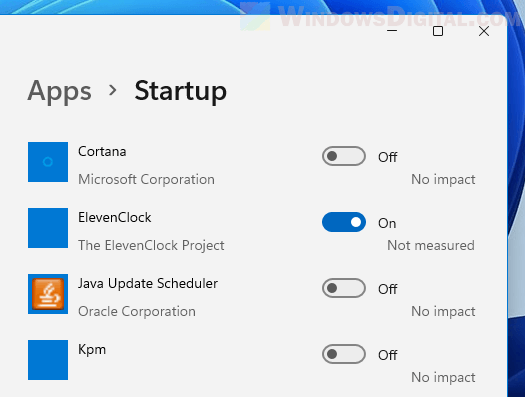Click the Java Update Scheduler icon
Screen dimensions: 525x397
(48, 294)
